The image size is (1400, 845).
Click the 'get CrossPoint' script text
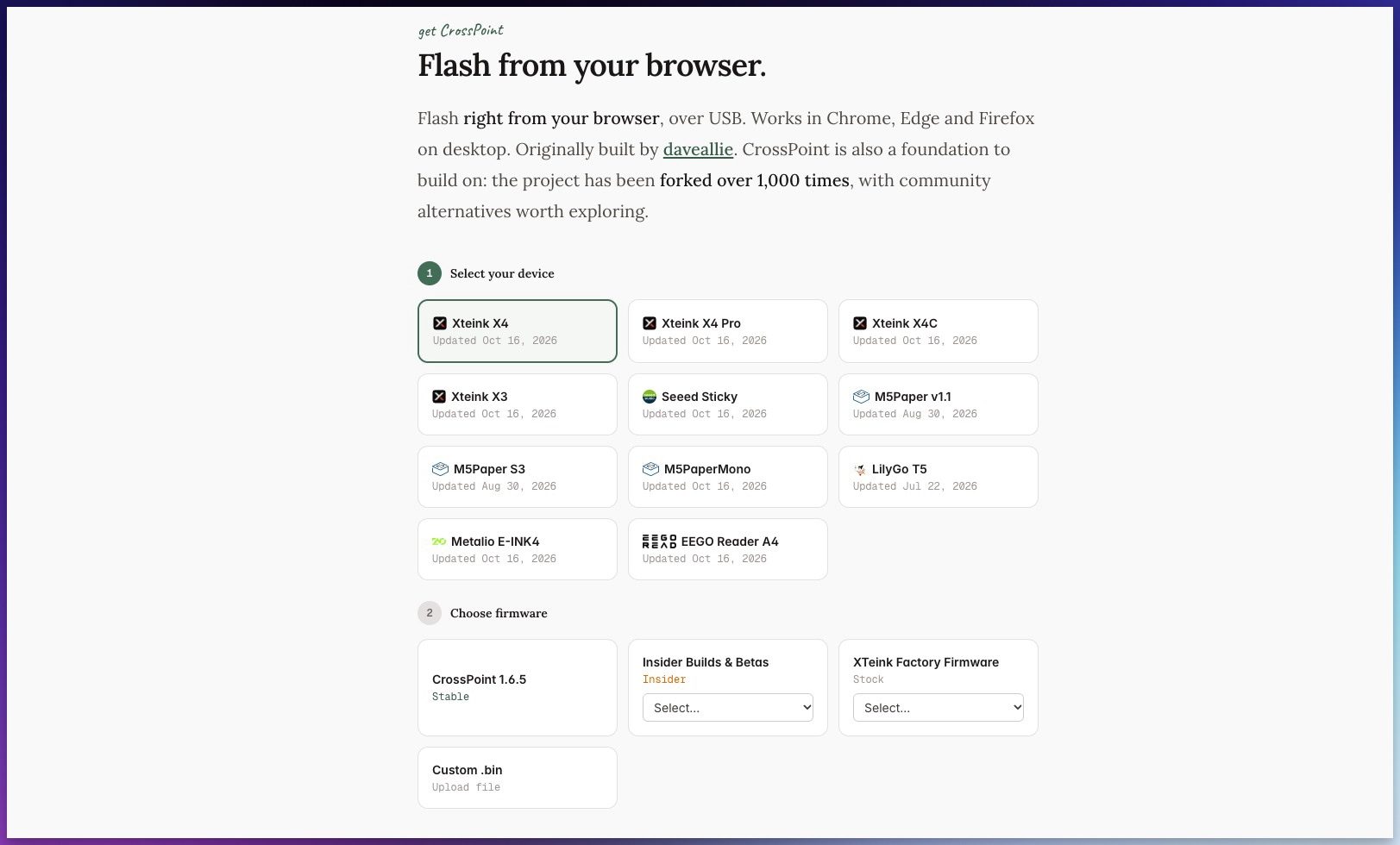pos(461,31)
